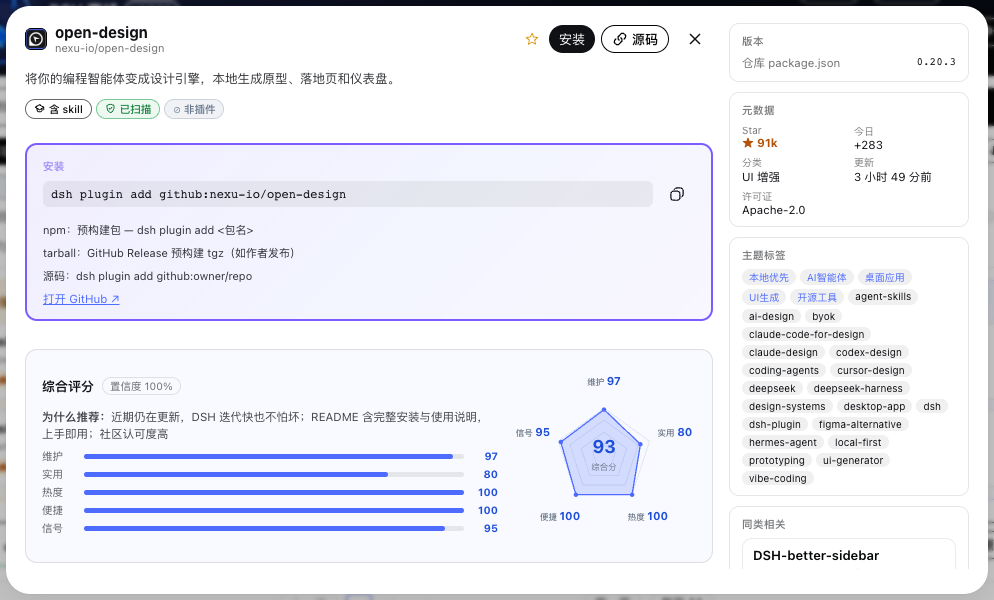Select the prototyping tag

777,460
